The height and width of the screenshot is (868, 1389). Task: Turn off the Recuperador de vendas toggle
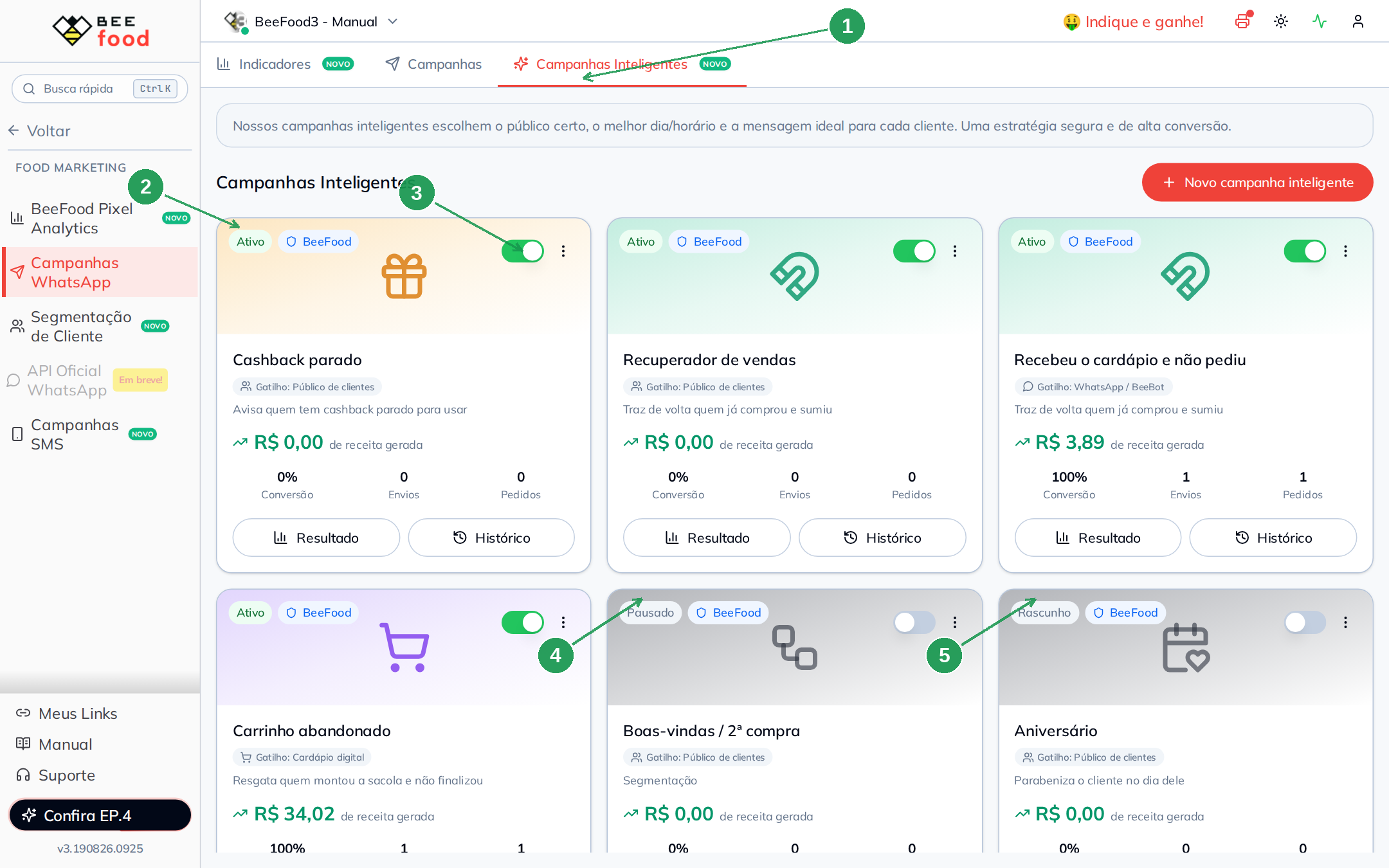tap(914, 251)
